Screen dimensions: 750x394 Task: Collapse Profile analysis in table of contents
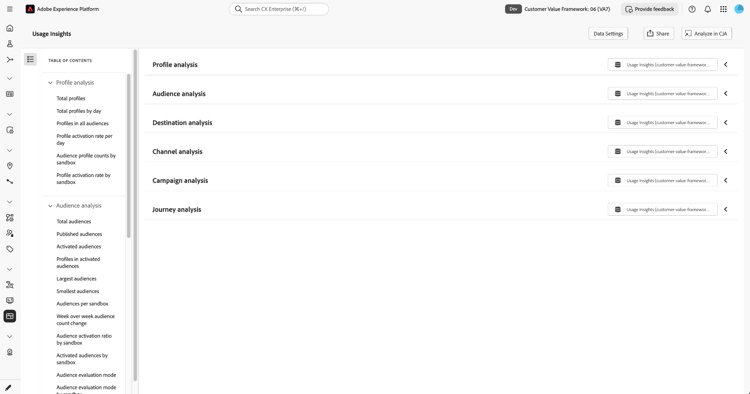coord(50,83)
